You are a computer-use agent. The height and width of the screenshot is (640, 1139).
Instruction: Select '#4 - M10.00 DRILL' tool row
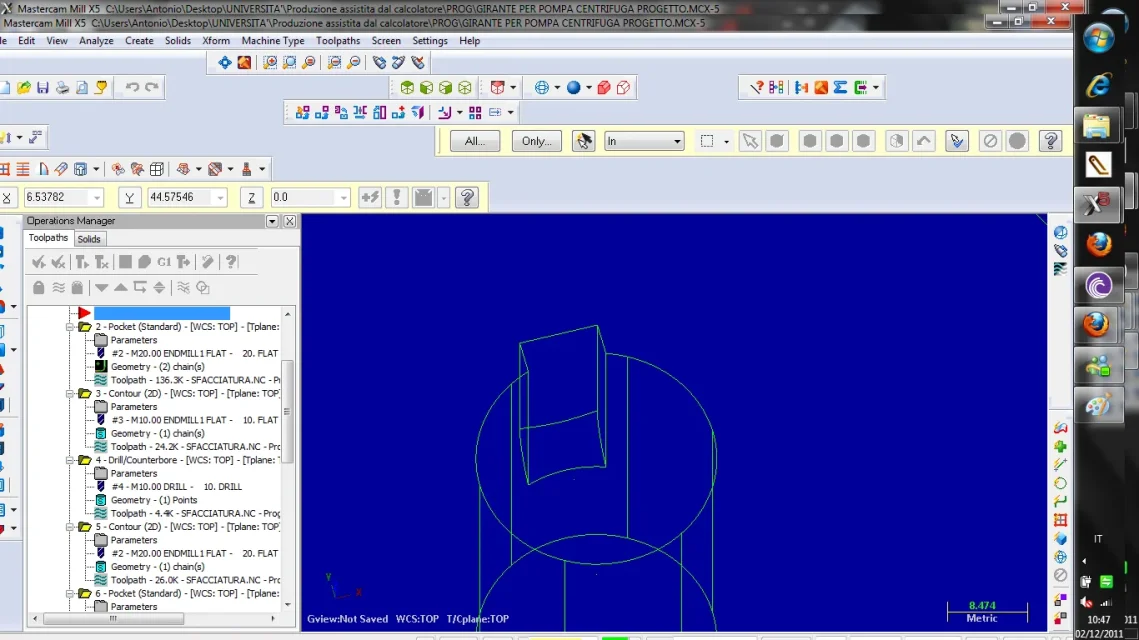click(177, 487)
